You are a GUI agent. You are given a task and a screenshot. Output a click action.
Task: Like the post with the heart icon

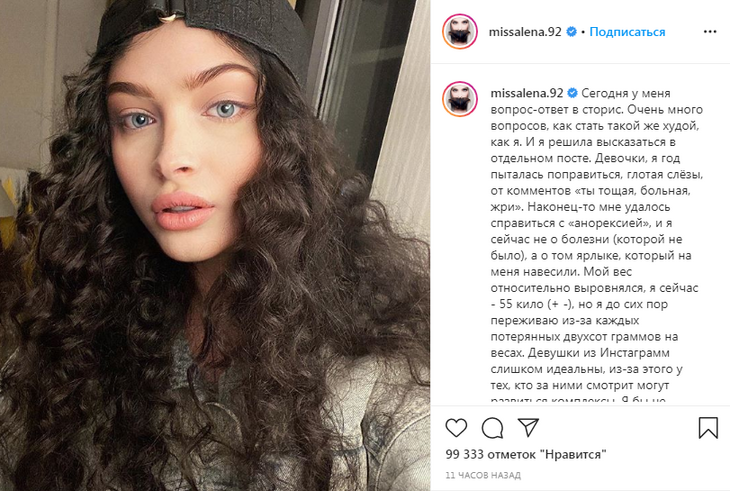456,427
